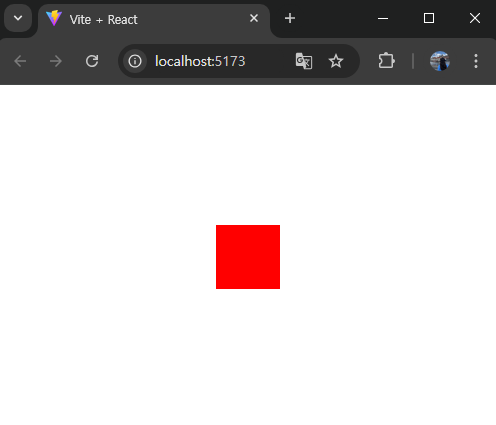Close the Vite + React tab

[x=254, y=18]
